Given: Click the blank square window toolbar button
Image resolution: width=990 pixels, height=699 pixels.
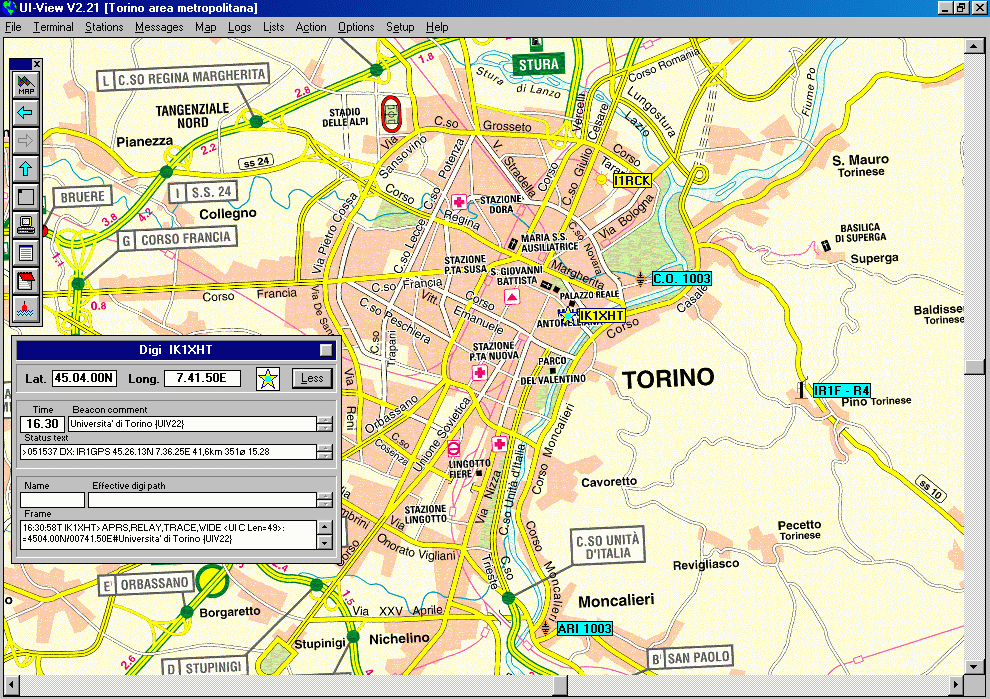Looking at the screenshot, I should click(x=26, y=196).
